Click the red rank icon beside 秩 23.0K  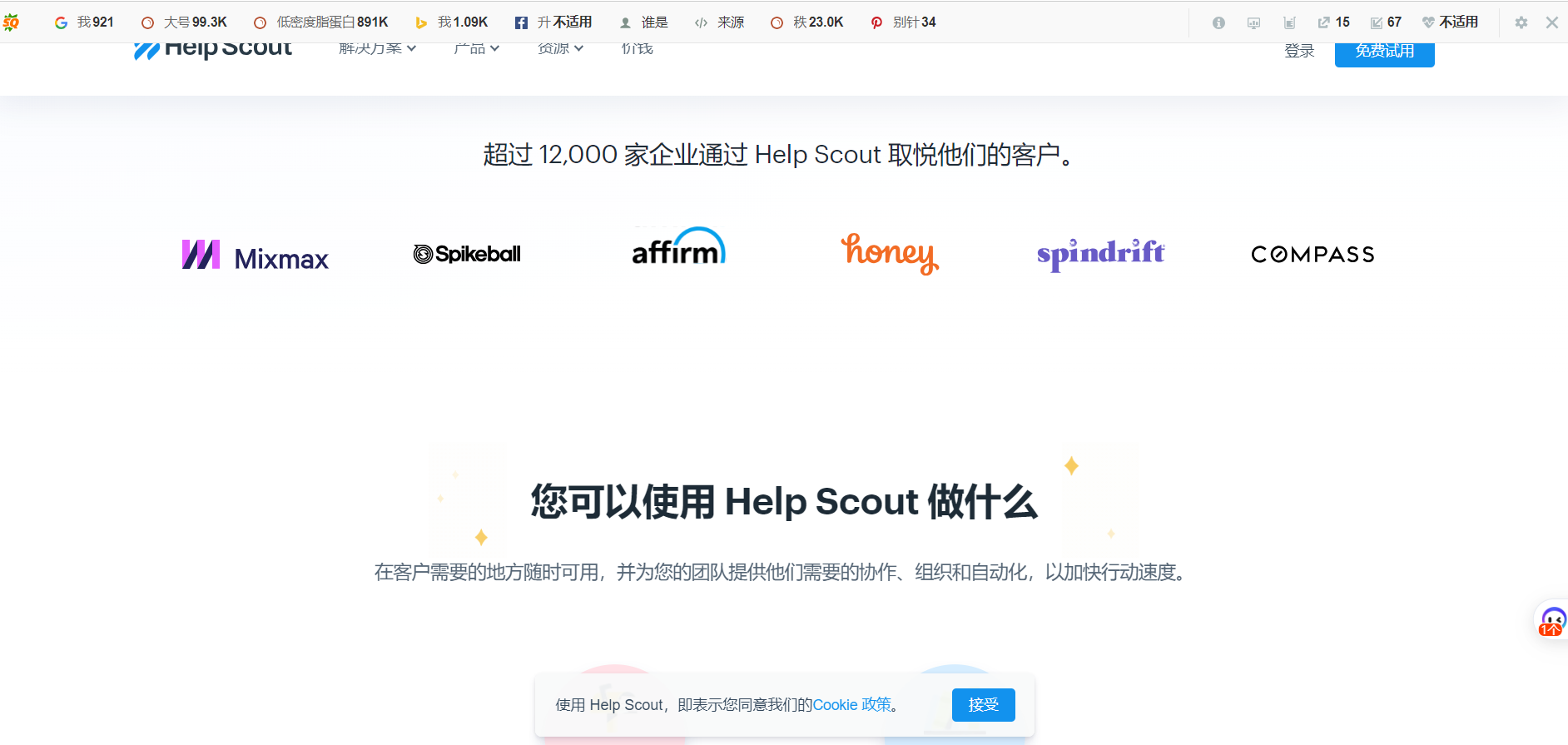tap(777, 22)
